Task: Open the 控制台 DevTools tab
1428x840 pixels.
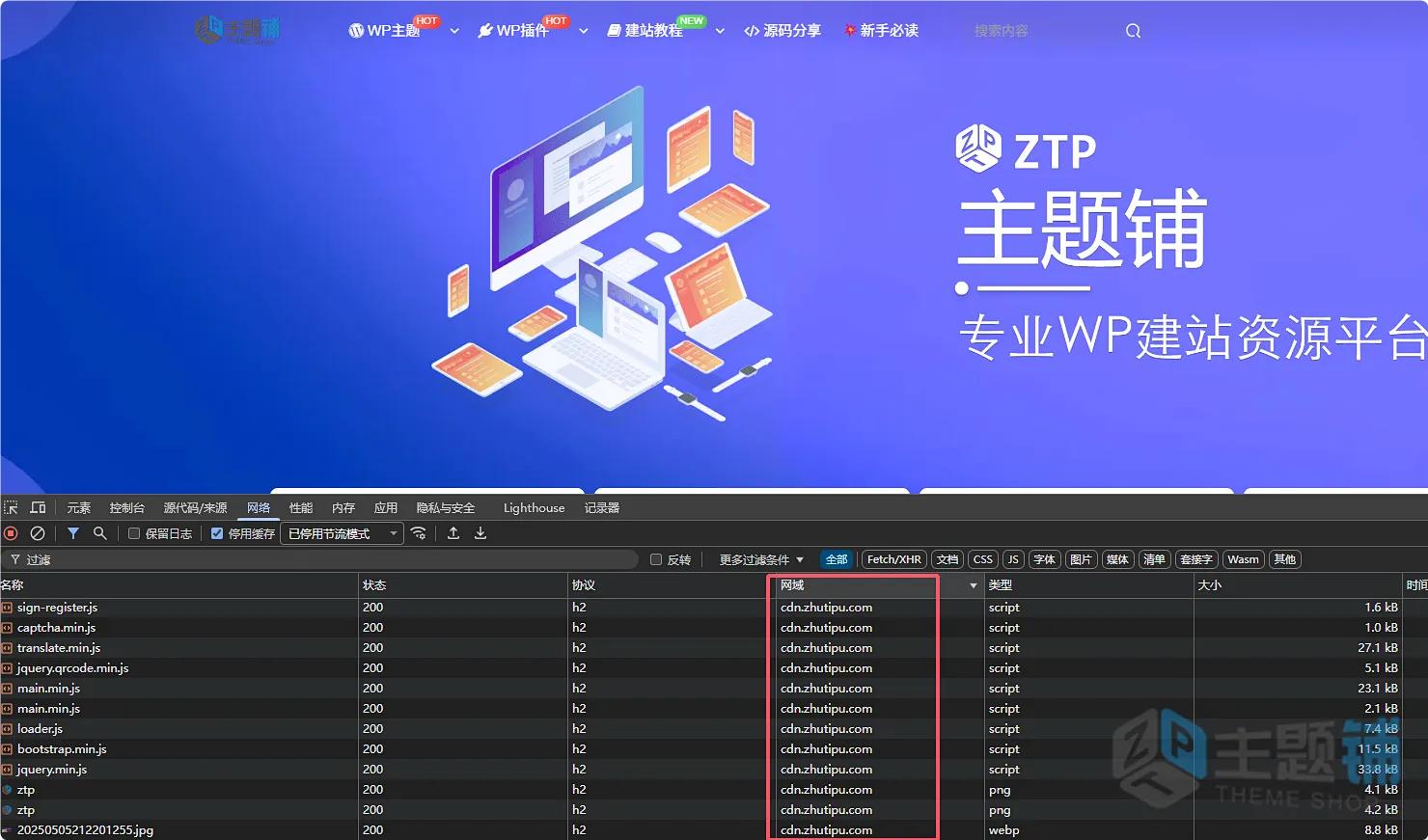Action: (x=127, y=507)
